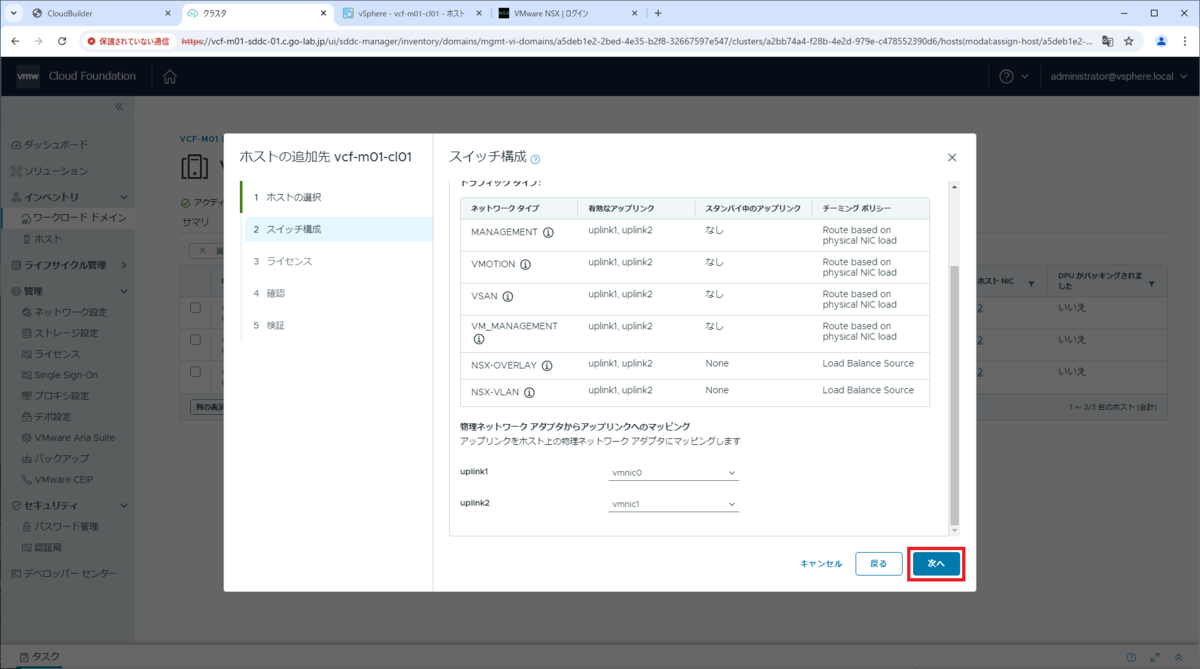Open a new browser tab
The image size is (1200, 669).
click(657, 13)
